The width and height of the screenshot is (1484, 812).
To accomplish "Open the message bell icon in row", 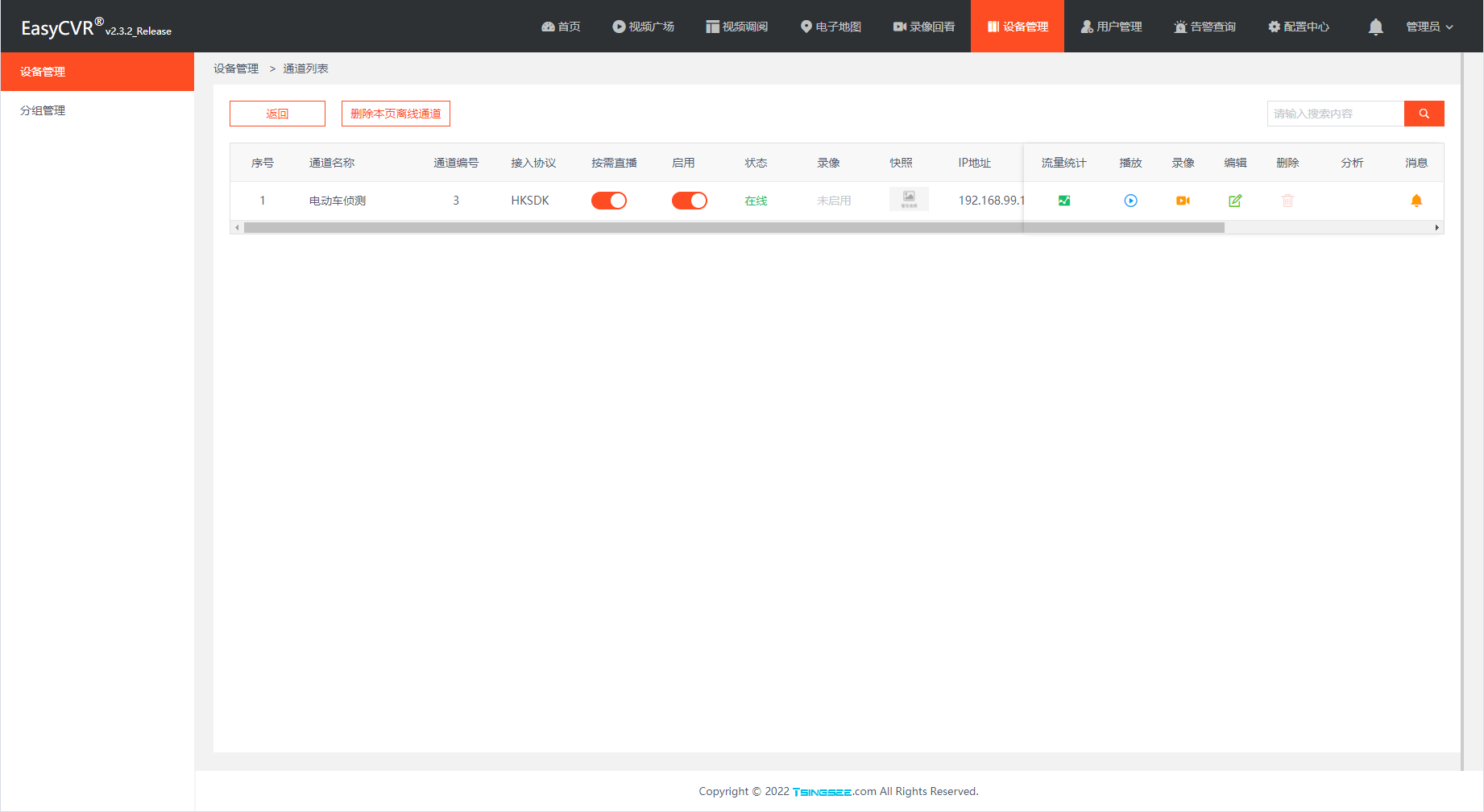I will 1416,201.
